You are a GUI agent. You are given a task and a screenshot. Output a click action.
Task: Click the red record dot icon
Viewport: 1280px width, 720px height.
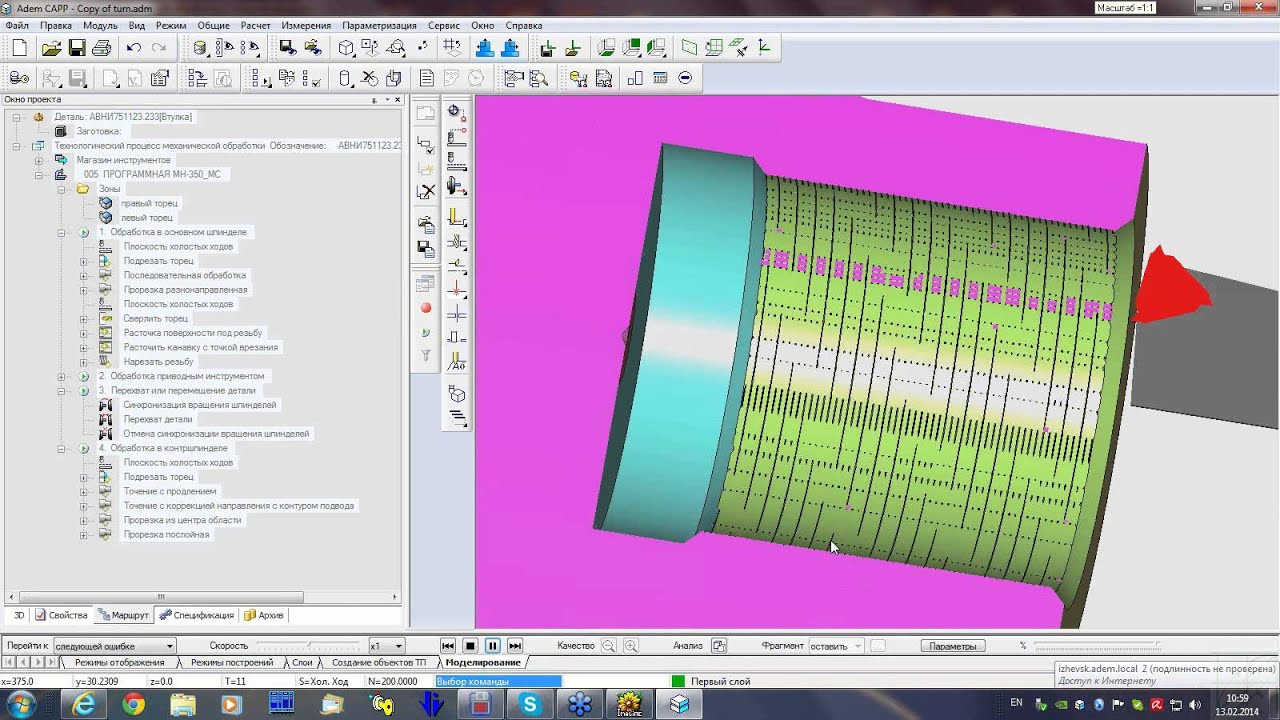tap(426, 309)
